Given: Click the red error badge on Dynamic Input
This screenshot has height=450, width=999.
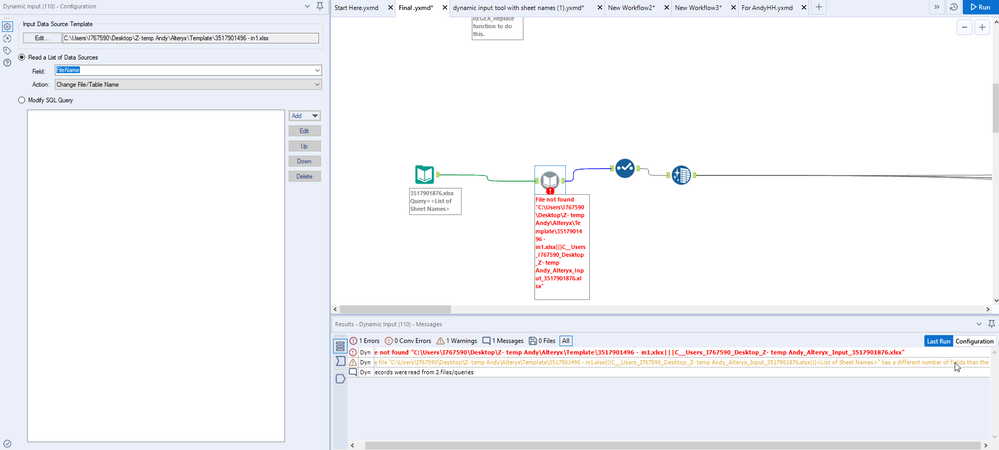Looking at the screenshot, I should coord(550,191).
